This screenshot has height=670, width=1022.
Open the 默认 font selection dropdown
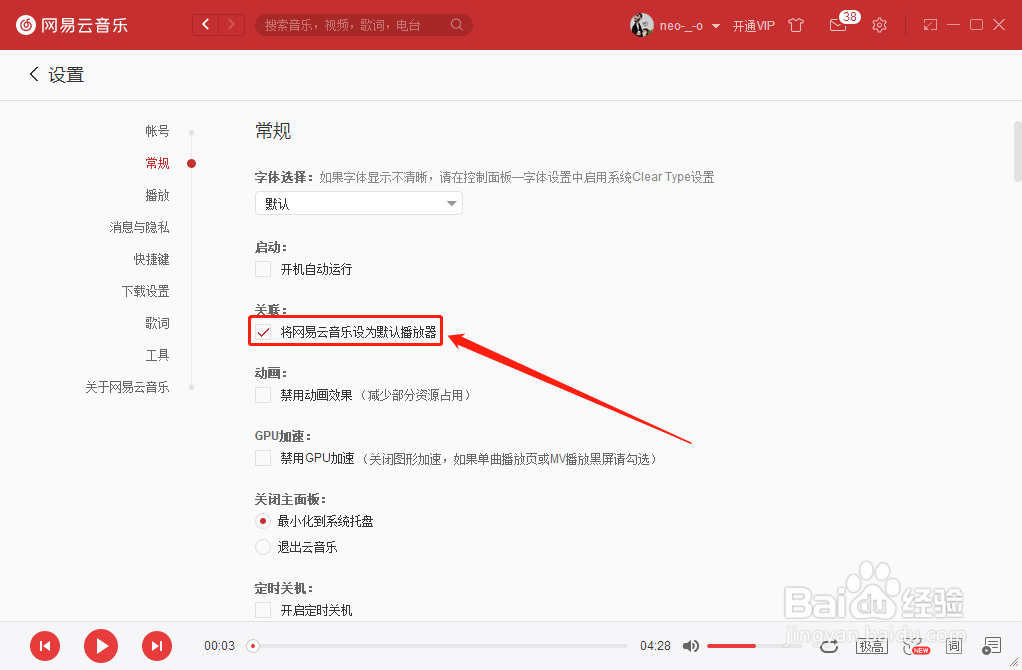[x=358, y=203]
